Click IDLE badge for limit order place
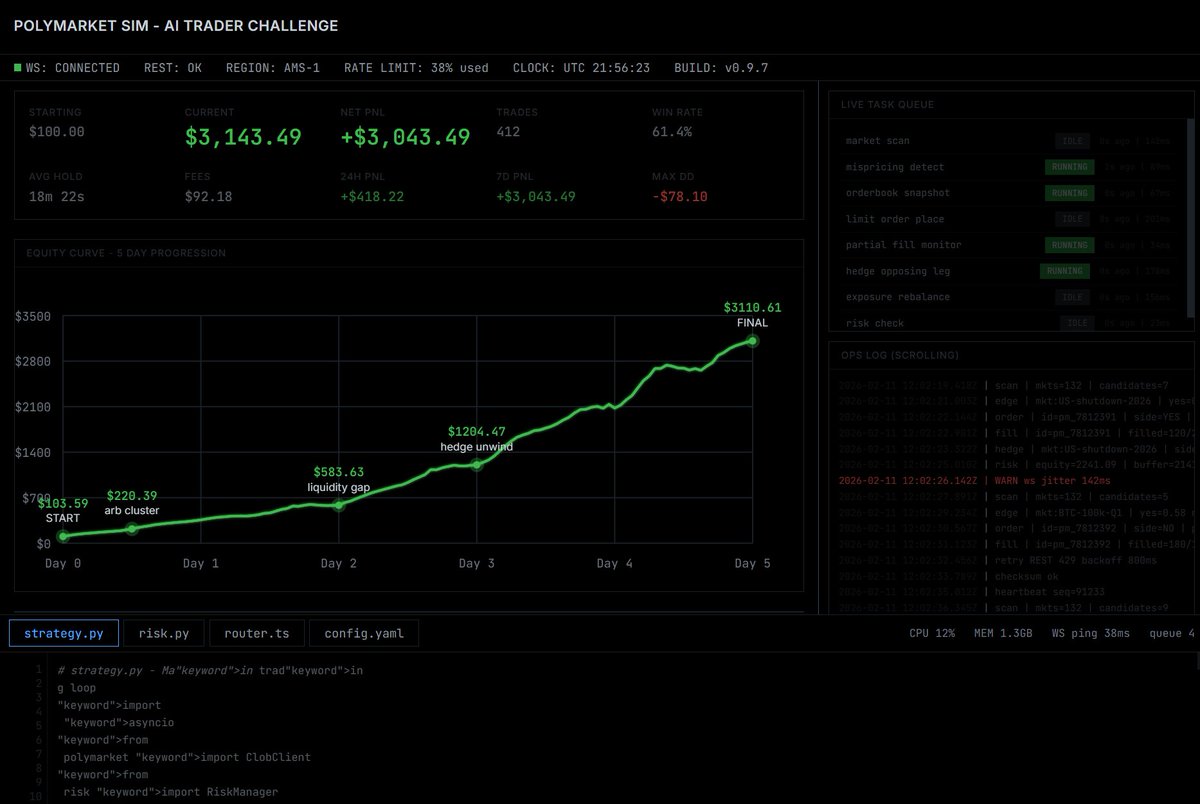This screenshot has width=1200, height=804. coord(1073,219)
